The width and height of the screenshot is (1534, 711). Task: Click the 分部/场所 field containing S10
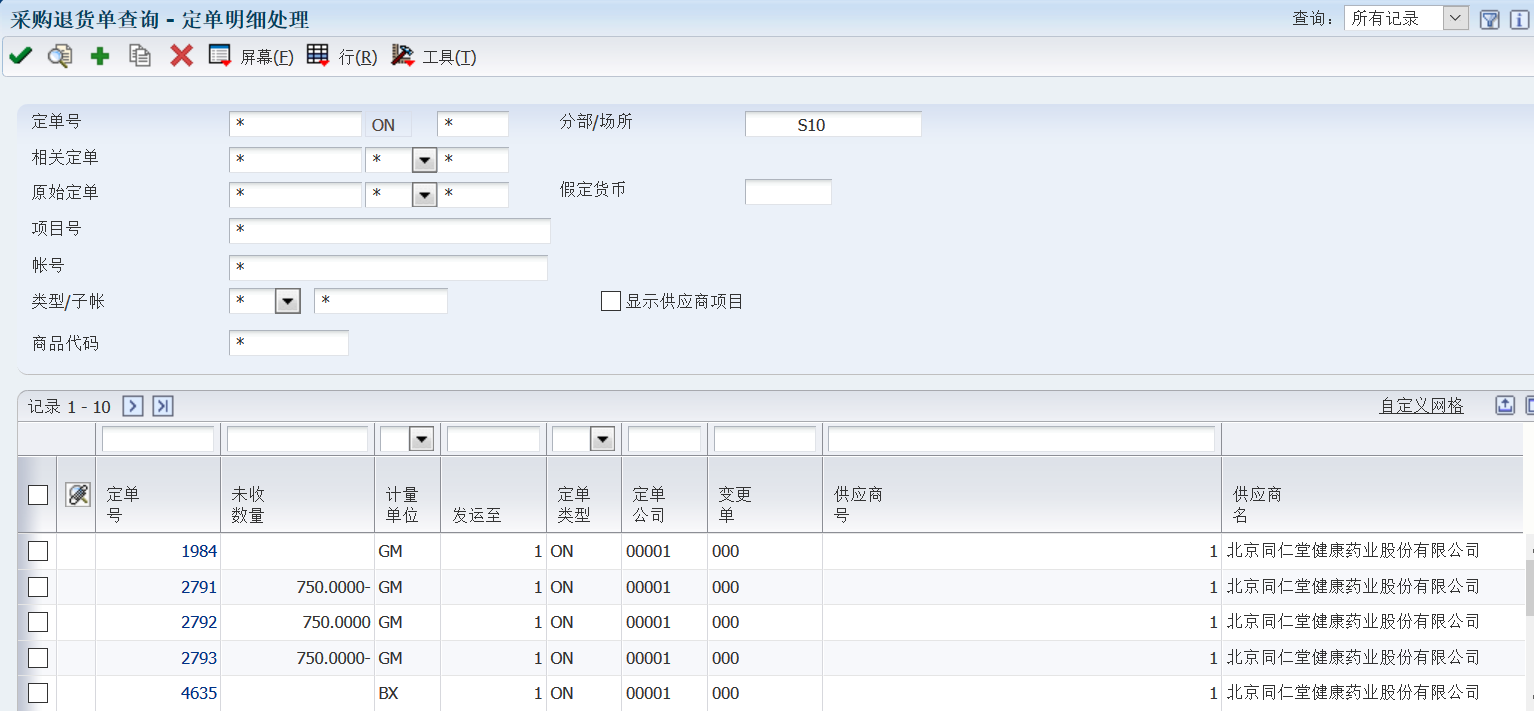(833, 124)
